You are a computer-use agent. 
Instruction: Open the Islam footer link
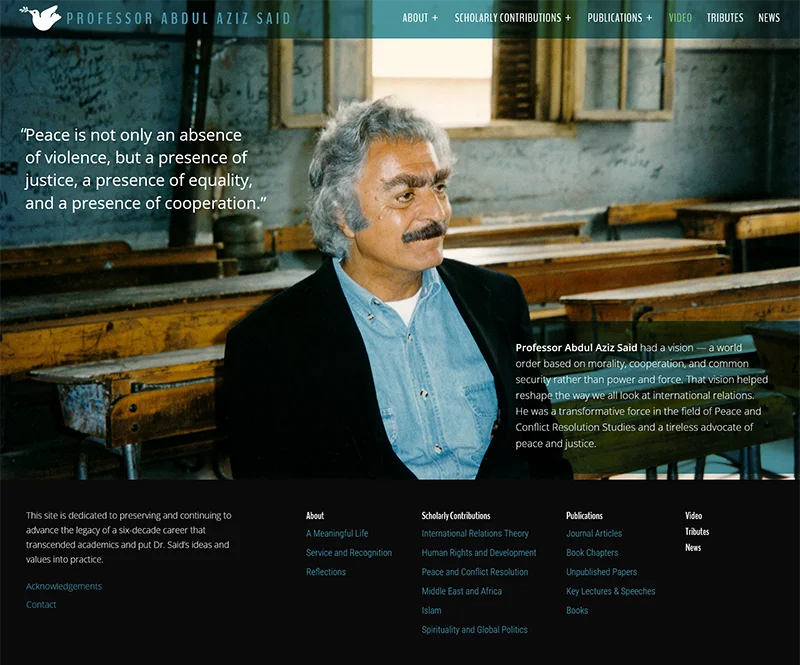pos(432,610)
